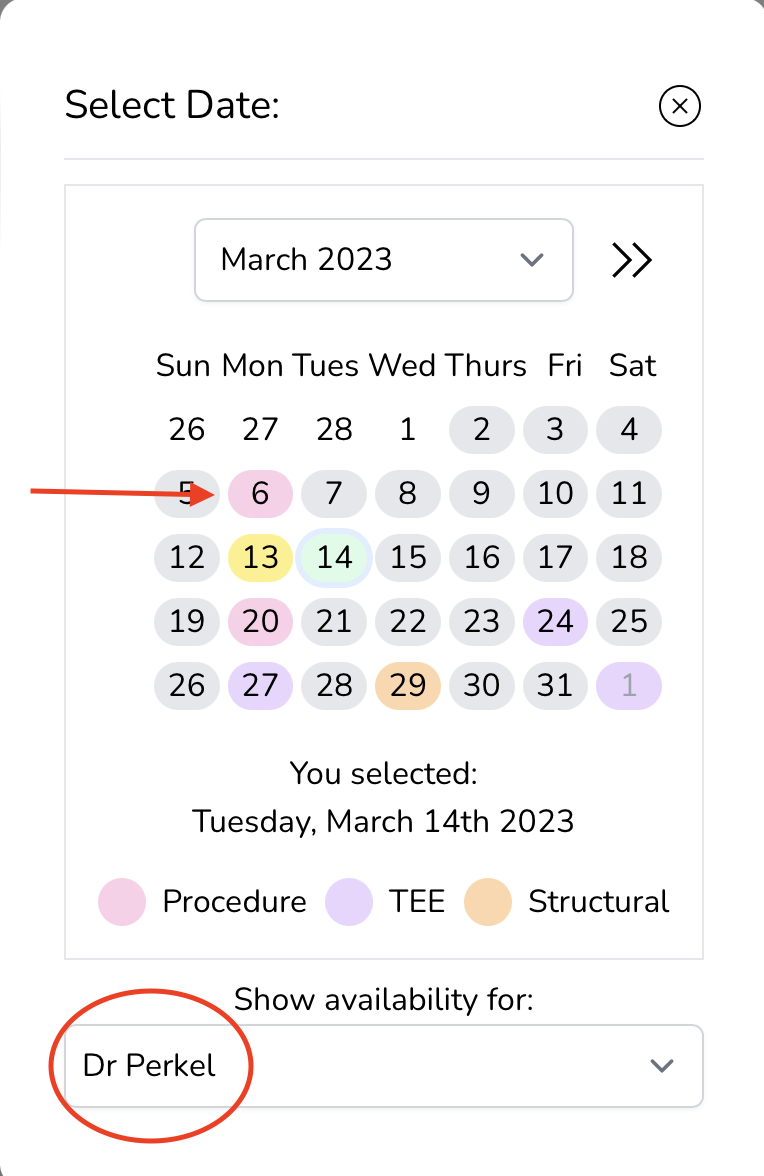Click the orange Structural legend swatch
Screen dimensions: 764x1176
pyautogui.click(x=488, y=901)
